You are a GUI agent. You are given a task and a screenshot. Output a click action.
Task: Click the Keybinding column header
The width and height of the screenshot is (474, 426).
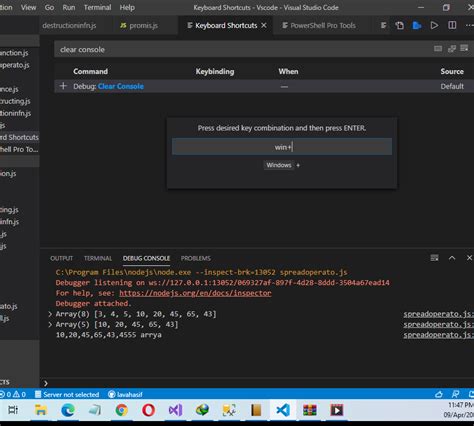(215, 71)
